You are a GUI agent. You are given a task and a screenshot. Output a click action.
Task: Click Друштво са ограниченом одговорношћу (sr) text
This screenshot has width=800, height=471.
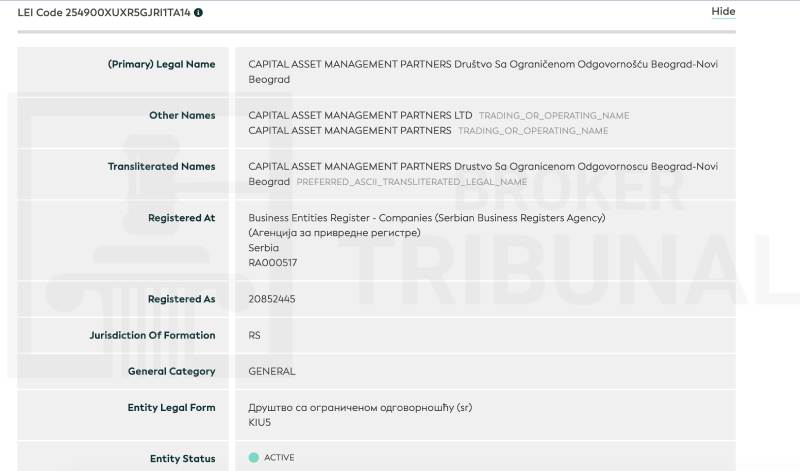pyautogui.click(x=360, y=408)
